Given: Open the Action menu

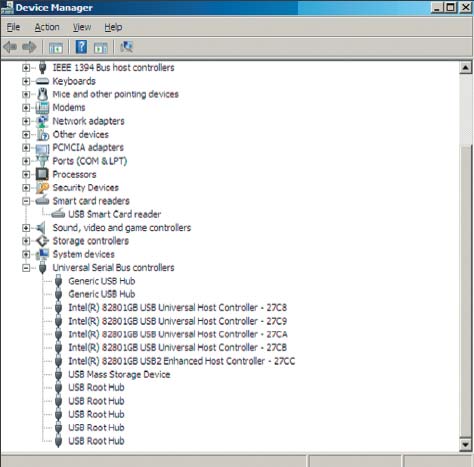Looking at the screenshot, I should 47,27.
